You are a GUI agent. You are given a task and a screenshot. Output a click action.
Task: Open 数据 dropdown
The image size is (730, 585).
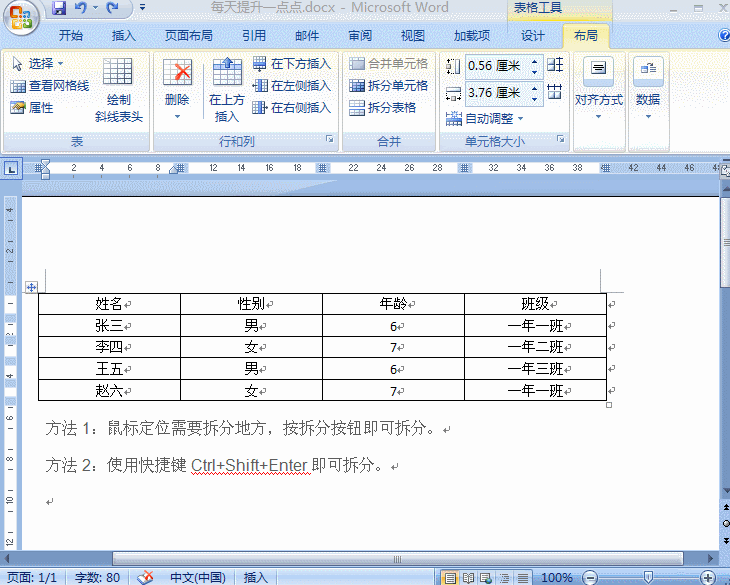(x=648, y=88)
